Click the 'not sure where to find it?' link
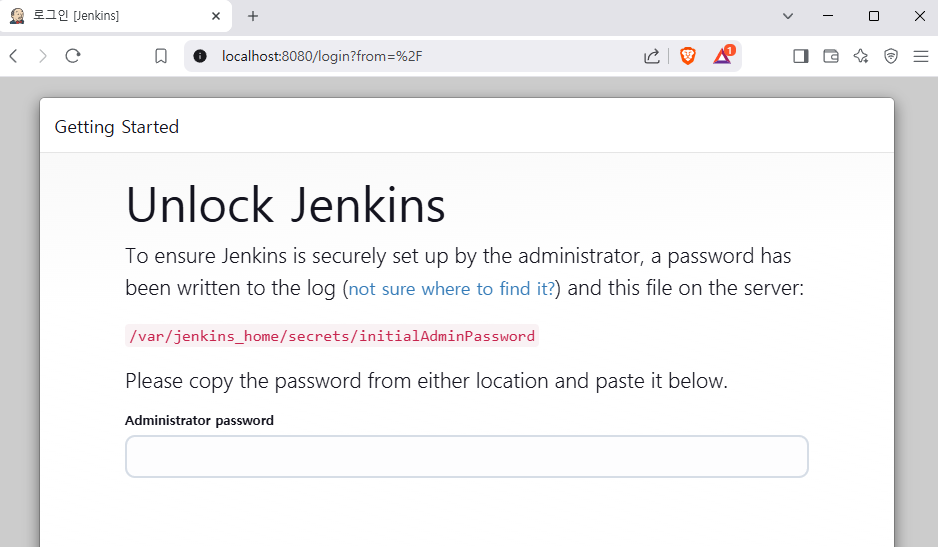This screenshot has width=938, height=547. click(x=451, y=289)
